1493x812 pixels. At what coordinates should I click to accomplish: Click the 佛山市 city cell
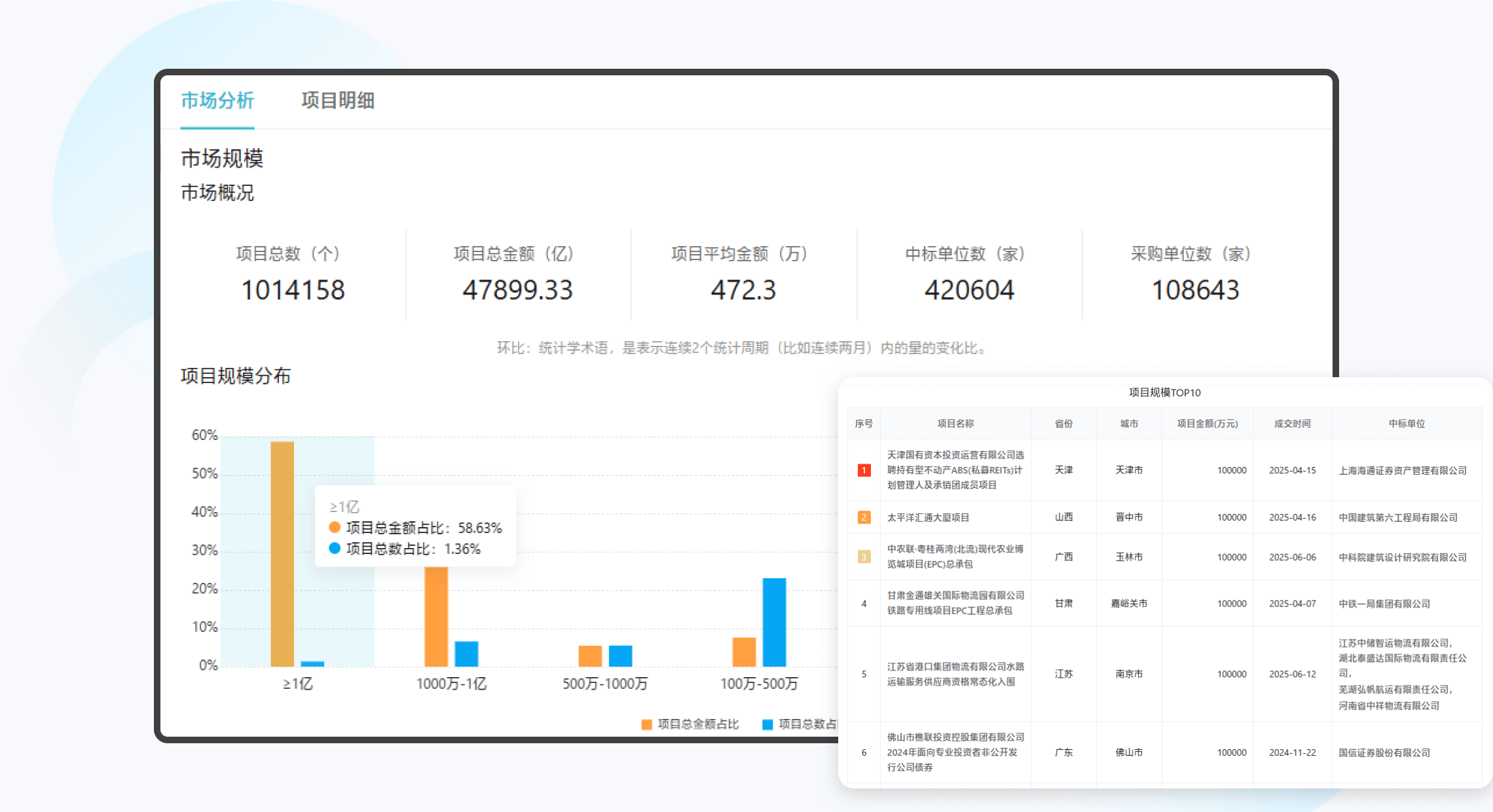[x=1129, y=752]
